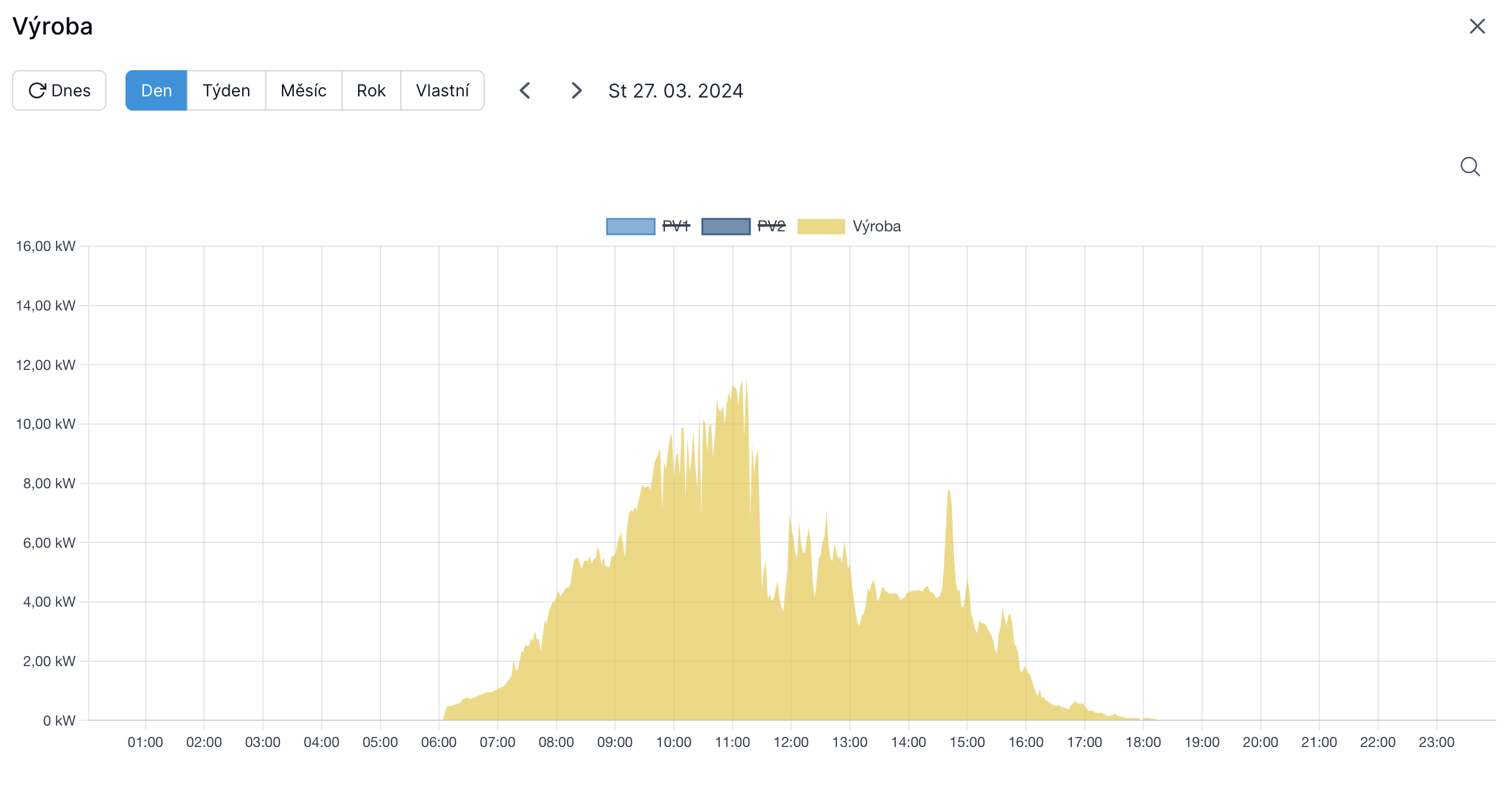Image resolution: width=1512 pixels, height=791 pixels.
Task: Close the Výroba dialog with X
Action: coord(1477,26)
